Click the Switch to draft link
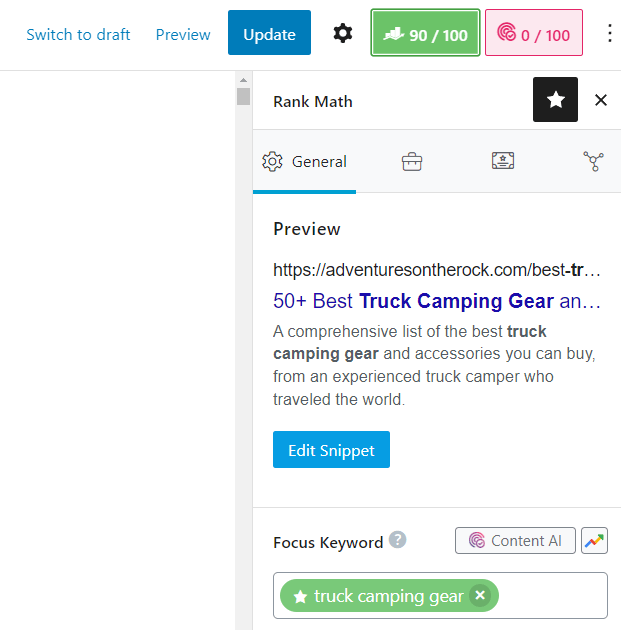The height and width of the screenshot is (630, 621). [78, 34]
